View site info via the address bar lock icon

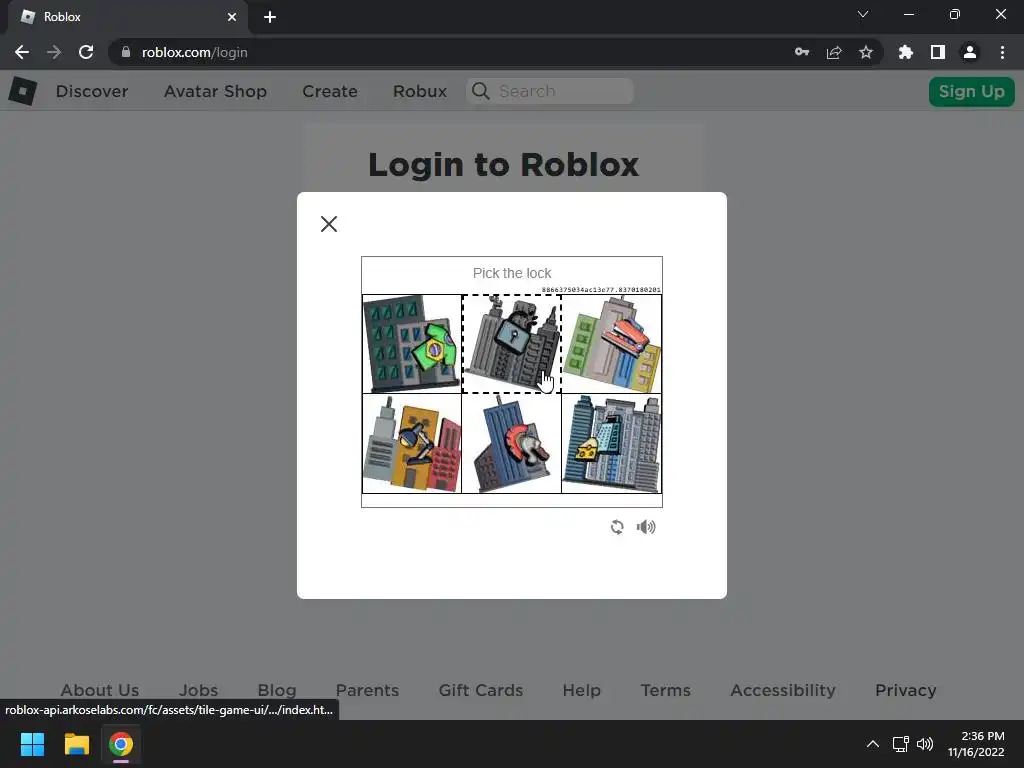(126, 52)
